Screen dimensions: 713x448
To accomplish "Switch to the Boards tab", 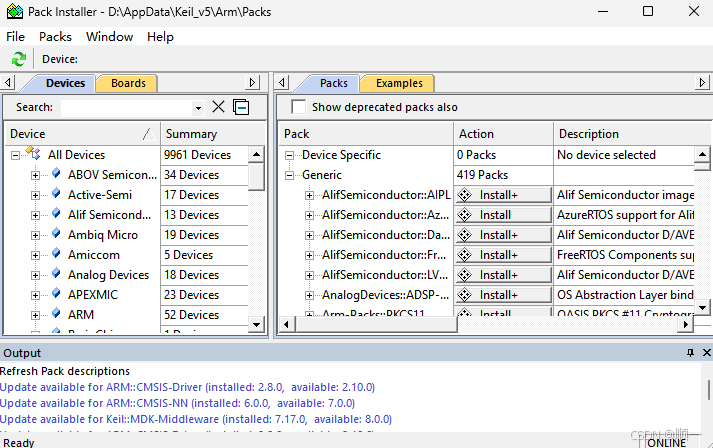I will coord(128,83).
